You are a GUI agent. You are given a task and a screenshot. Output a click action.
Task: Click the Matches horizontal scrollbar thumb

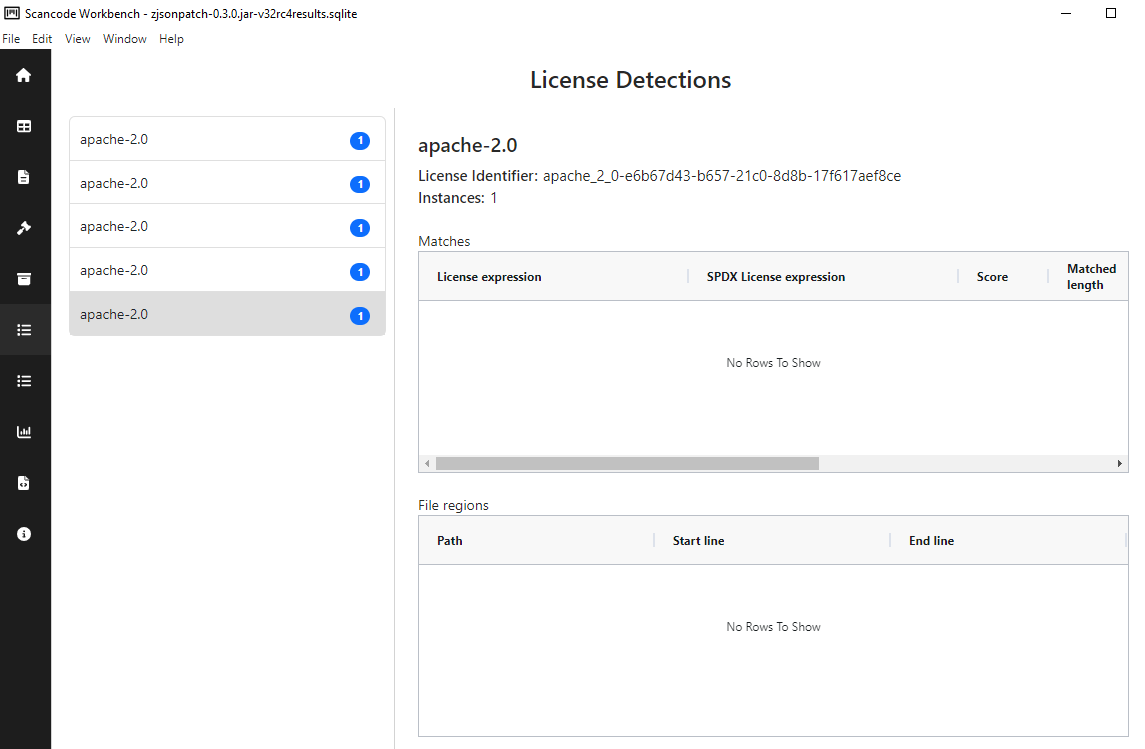pos(627,464)
